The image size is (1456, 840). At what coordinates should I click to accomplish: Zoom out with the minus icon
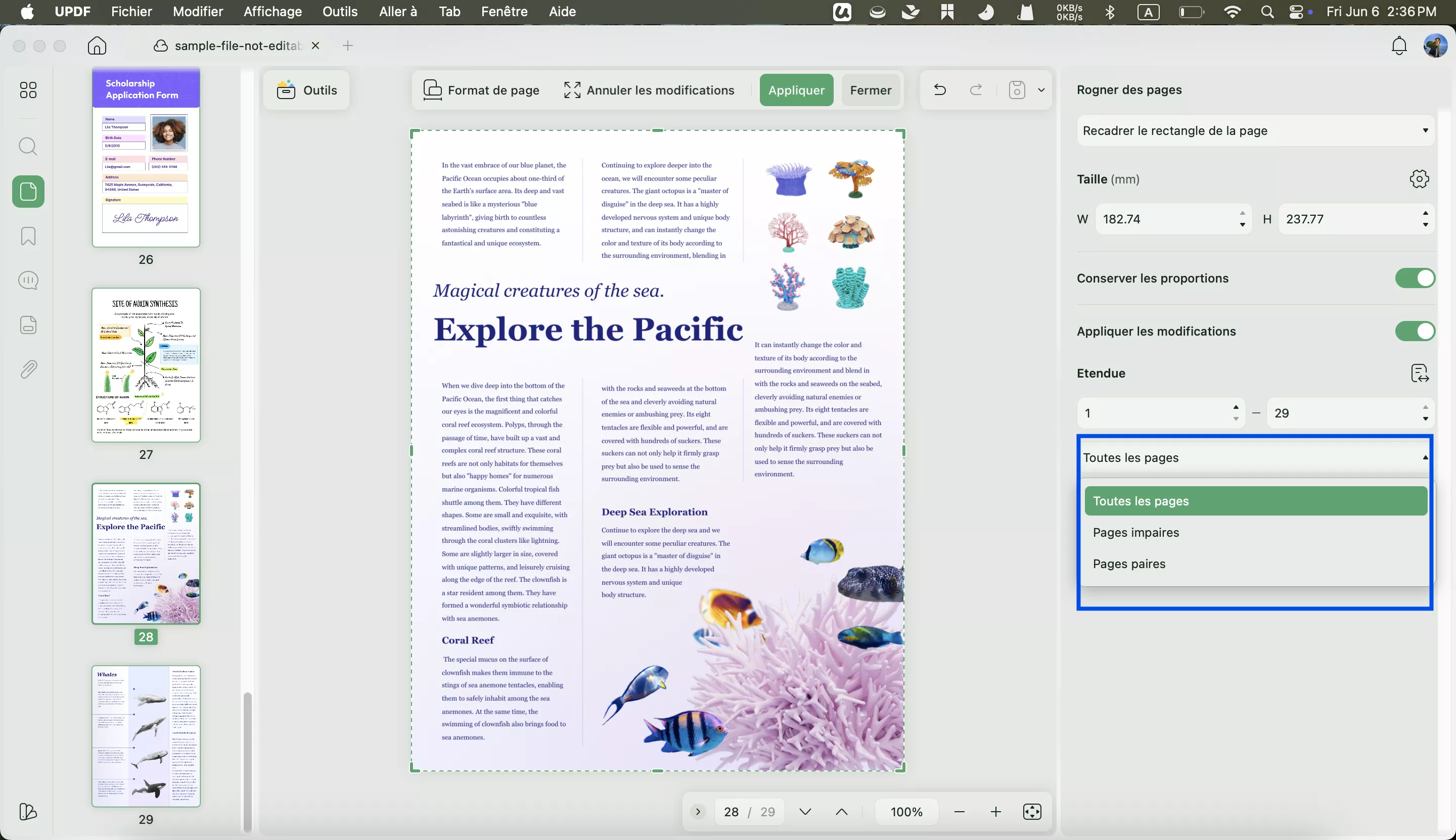coord(959,812)
